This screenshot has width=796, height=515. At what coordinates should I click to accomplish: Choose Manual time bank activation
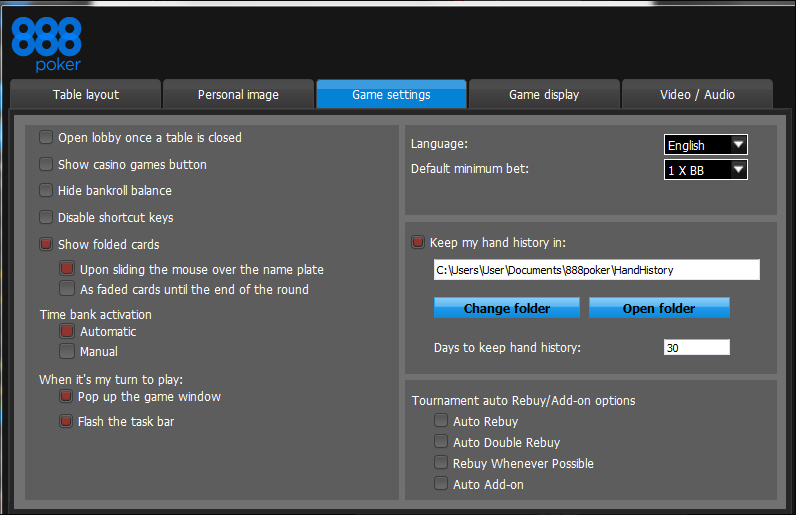coord(67,351)
